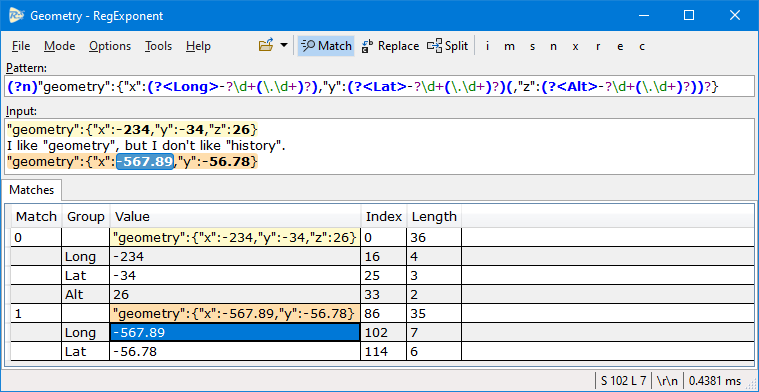The image size is (759, 392).
Task: Toggle the 'i' ignore-case option
Action: pos(487,46)
